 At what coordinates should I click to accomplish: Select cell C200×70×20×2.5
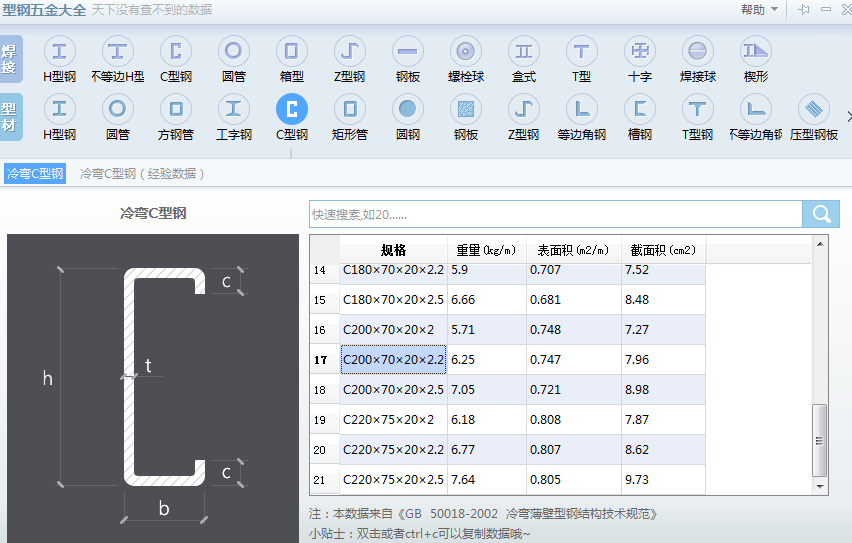pos(393,390)
